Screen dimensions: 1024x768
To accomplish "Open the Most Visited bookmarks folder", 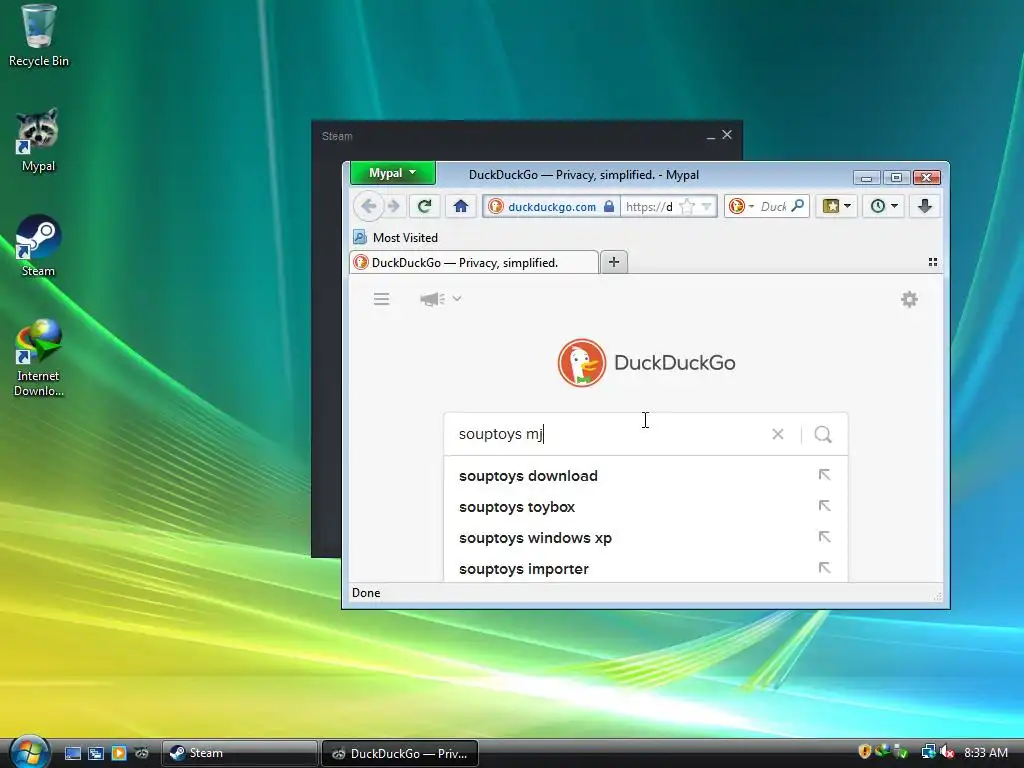I will (x=396, y=237).
